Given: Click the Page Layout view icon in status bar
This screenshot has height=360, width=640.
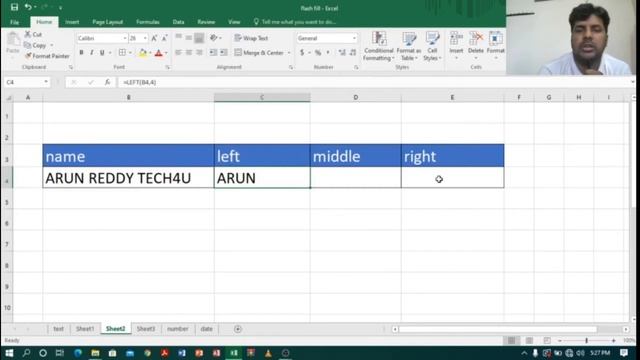Looking at the screenshot, I should [x=529, y=340].
